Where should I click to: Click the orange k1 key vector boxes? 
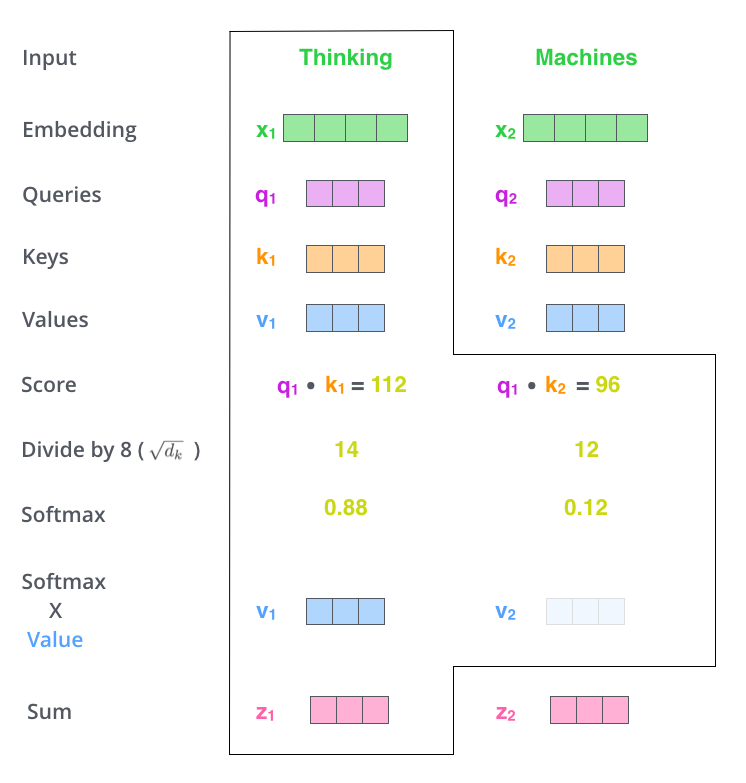pos(345,258)
